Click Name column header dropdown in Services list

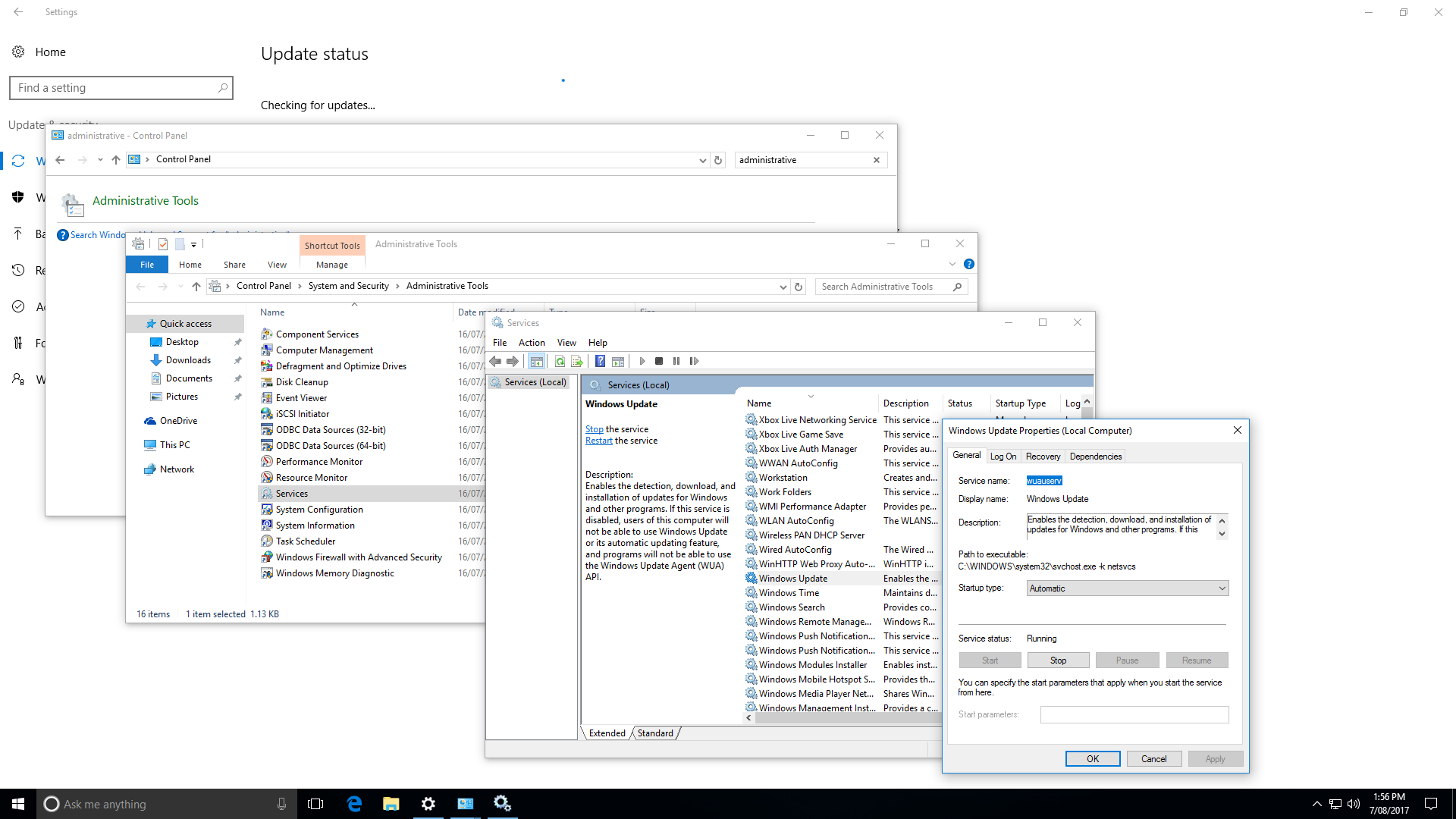pyautogui.click(x=811, y=397)
